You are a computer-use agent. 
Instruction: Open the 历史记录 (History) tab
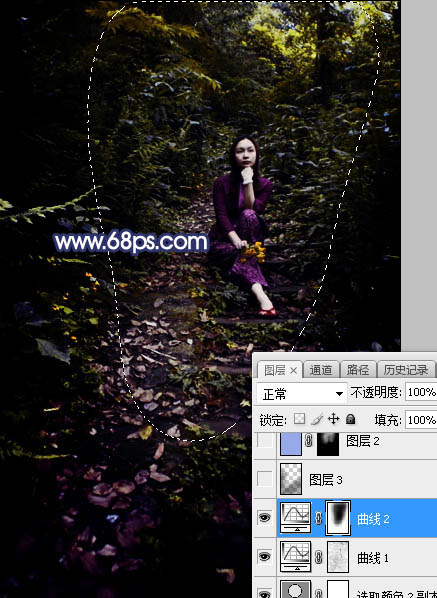406,370
